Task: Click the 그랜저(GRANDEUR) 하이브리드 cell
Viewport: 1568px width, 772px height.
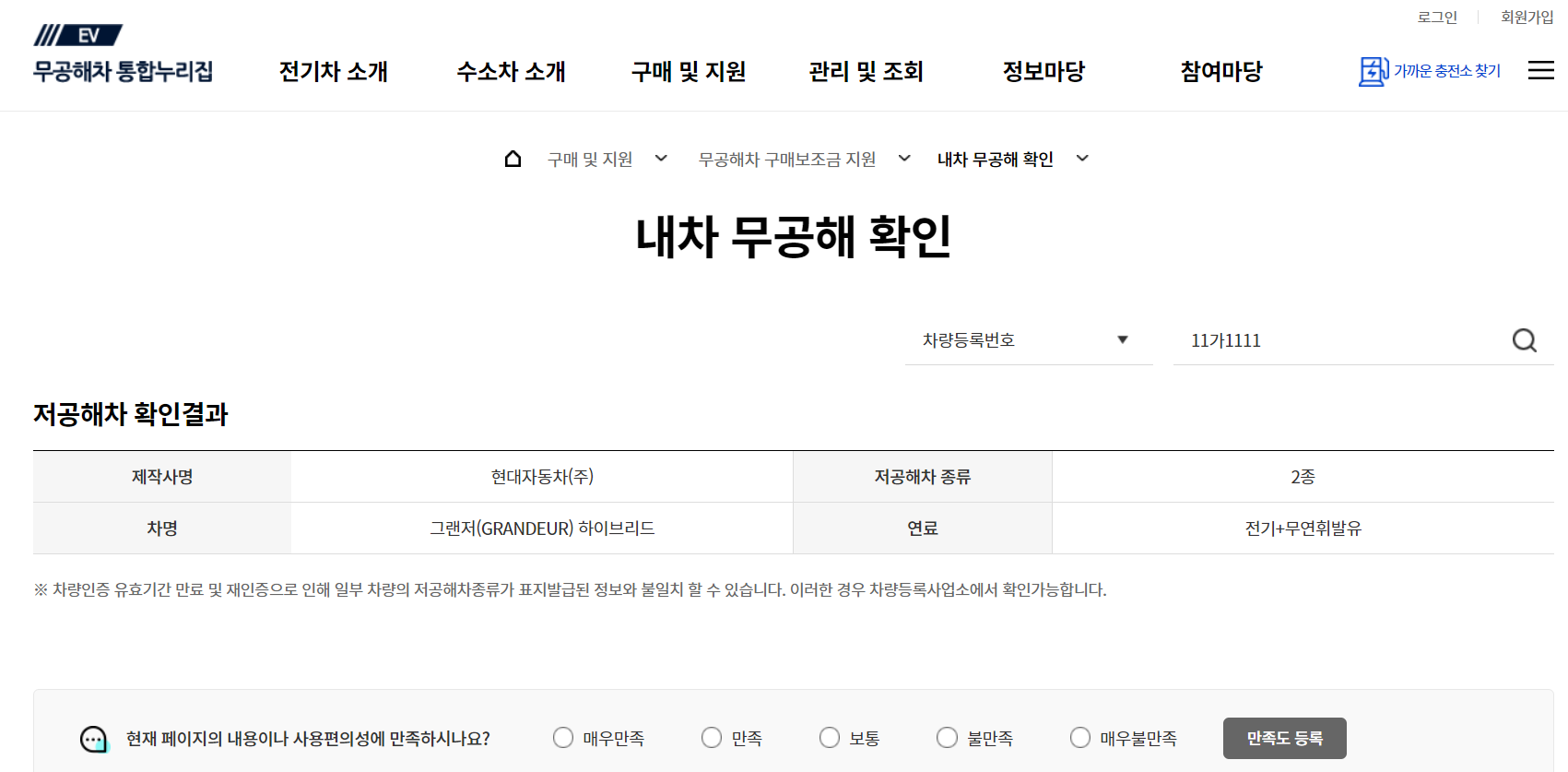Action: tap(542, 529)
